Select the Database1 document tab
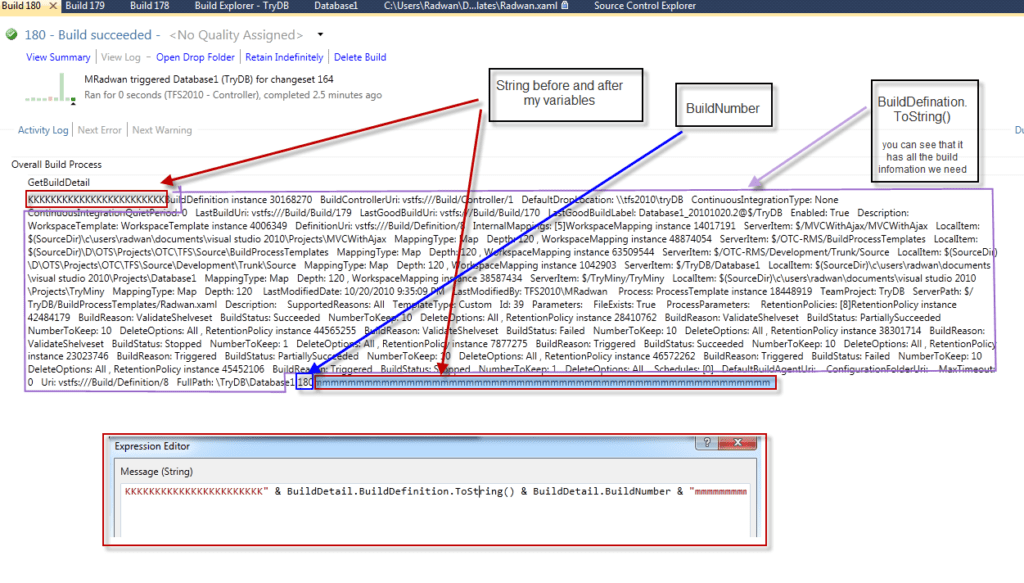The image size is (1024, 583). pos(335,6)
